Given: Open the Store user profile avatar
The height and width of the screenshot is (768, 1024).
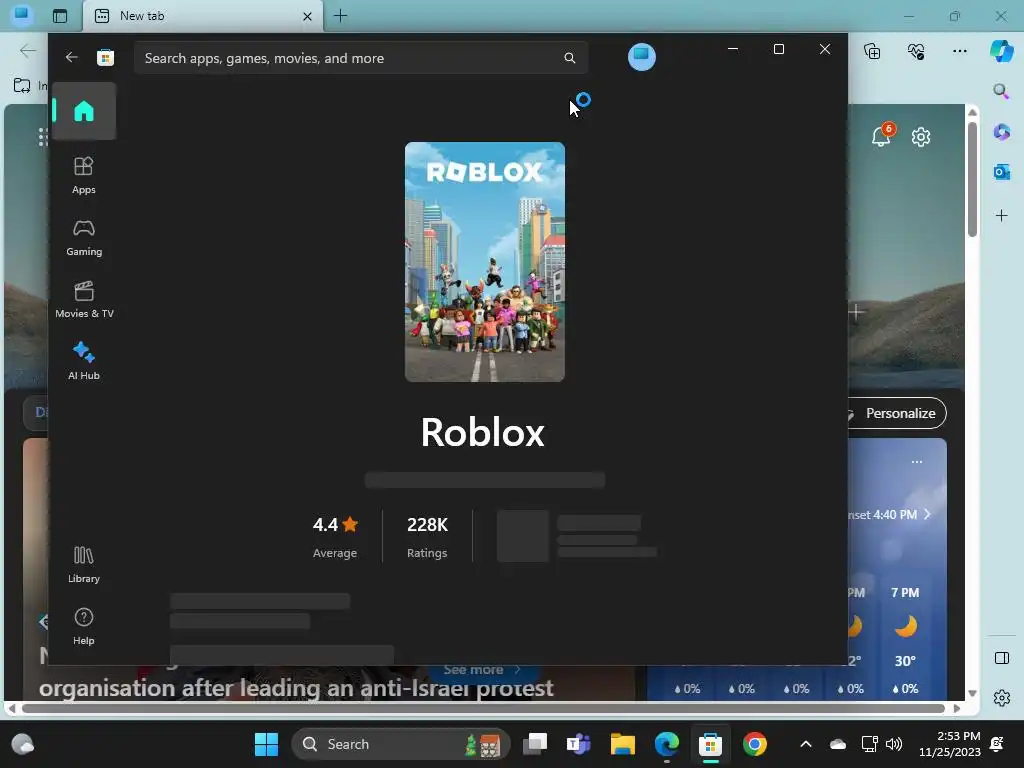Looking at the screenshot, I should pyautogui.click(x=641, y=57).
